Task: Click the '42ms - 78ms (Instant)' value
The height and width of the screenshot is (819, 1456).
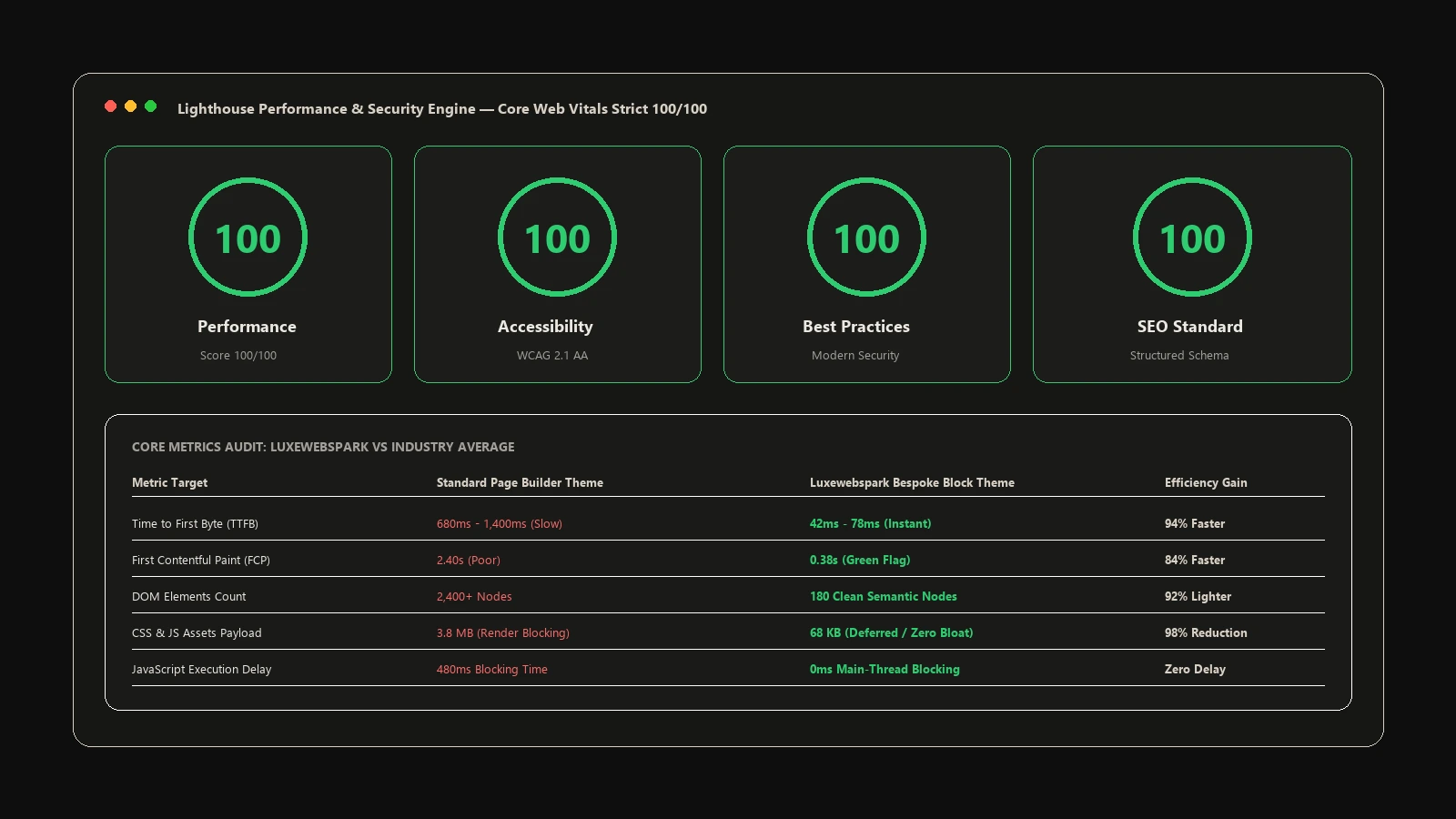Action: click(870, 524)
